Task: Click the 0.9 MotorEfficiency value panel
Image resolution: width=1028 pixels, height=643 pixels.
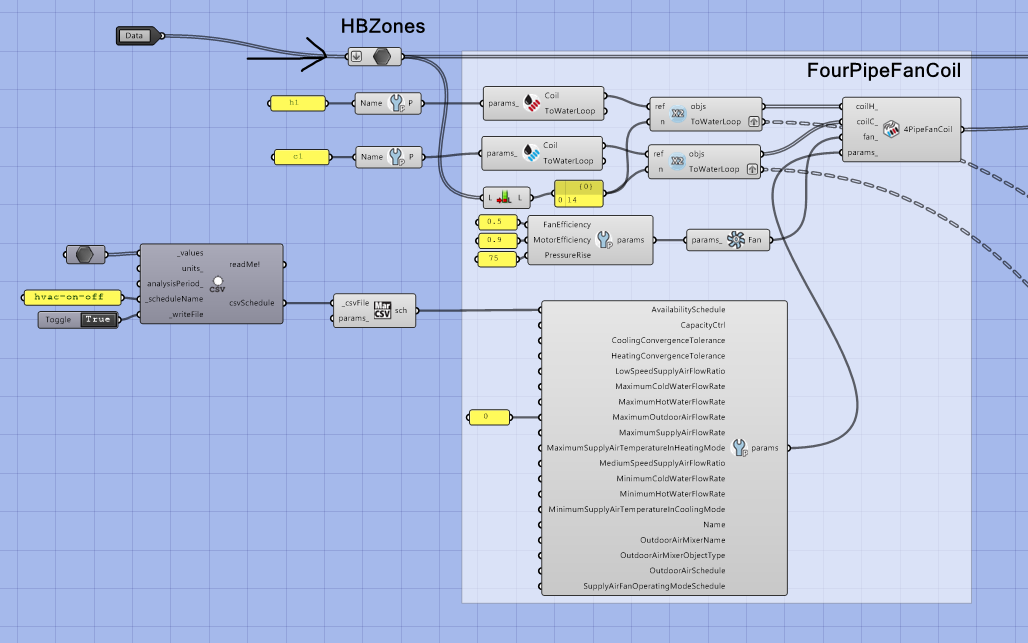Action: coord(498,240)
